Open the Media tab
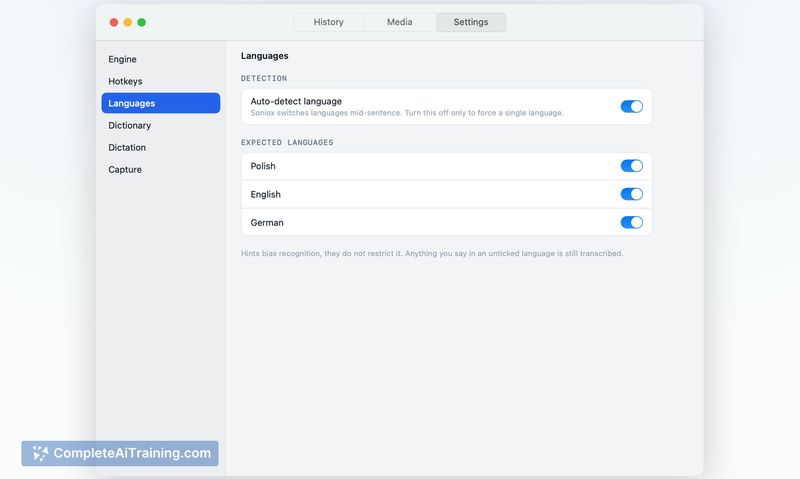The width and height of the screenshot is (800, 479). (x=399, y=22)
